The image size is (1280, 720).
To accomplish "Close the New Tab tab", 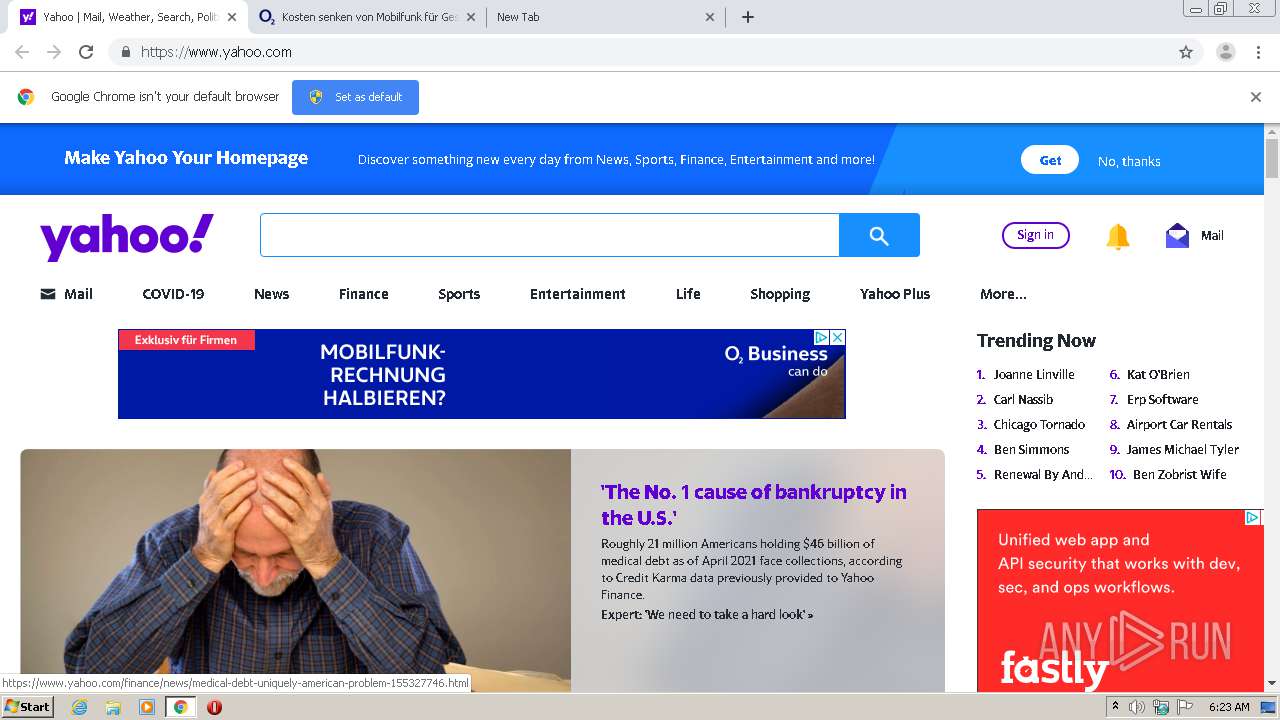I will click(x=710, y=17).
